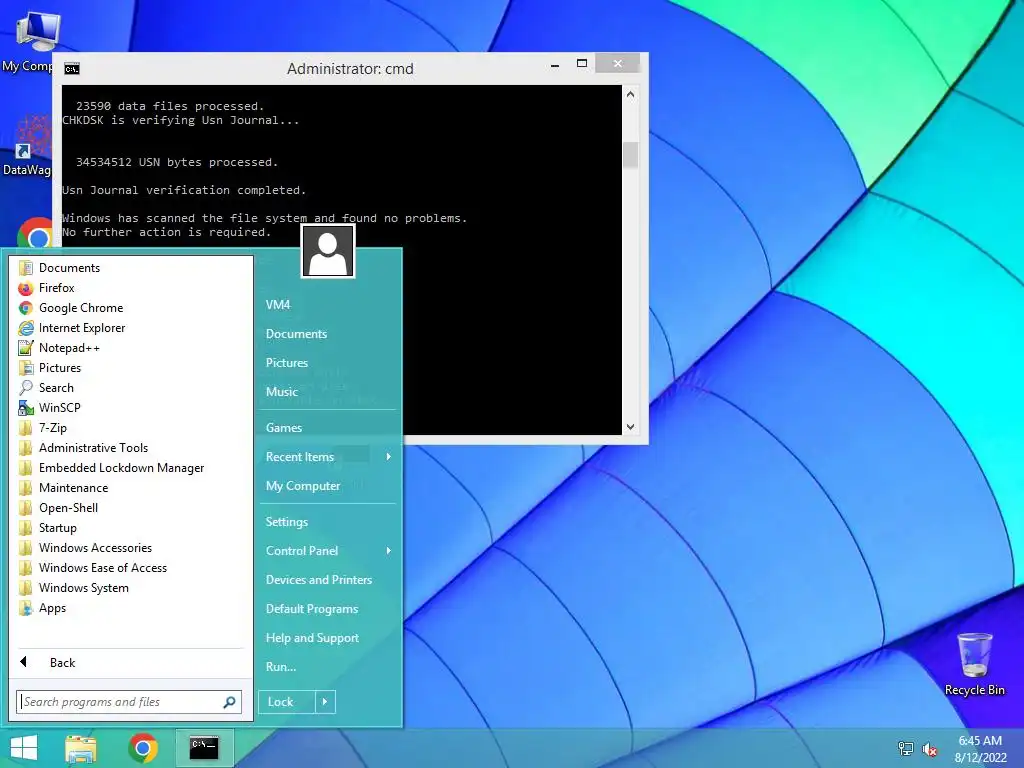Minimize the Administrator: cmd window
This screenshot has height=768, width=1024.
coord(555,65)
